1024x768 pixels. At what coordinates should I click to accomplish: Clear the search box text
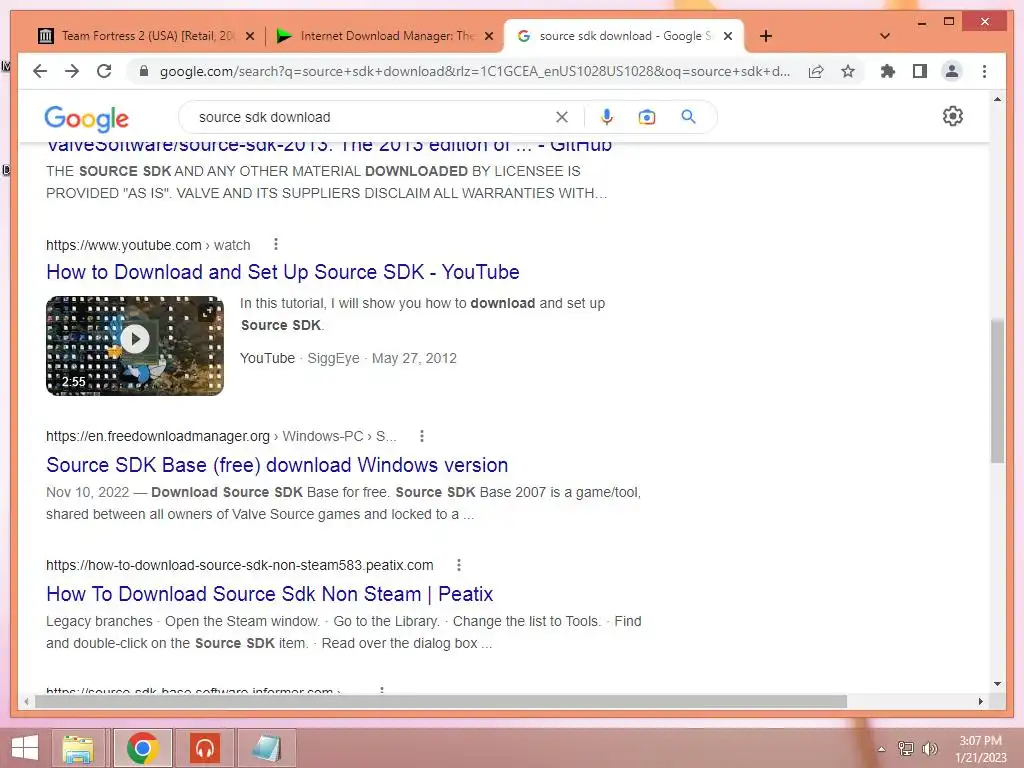[562, 117]
